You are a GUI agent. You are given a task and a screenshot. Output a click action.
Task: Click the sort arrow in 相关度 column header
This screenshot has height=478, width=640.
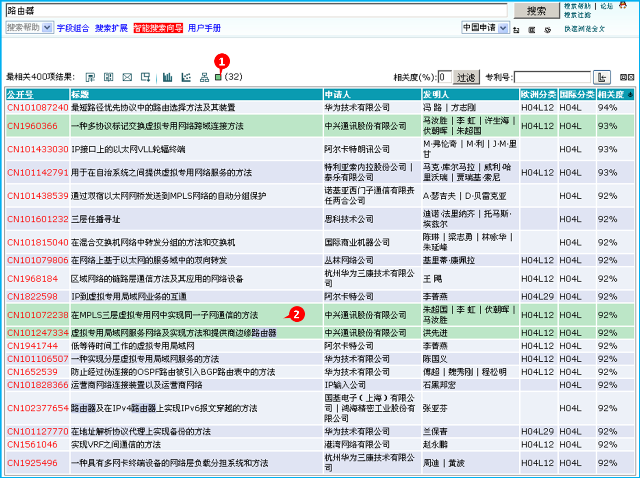click(x=628, y=94)
